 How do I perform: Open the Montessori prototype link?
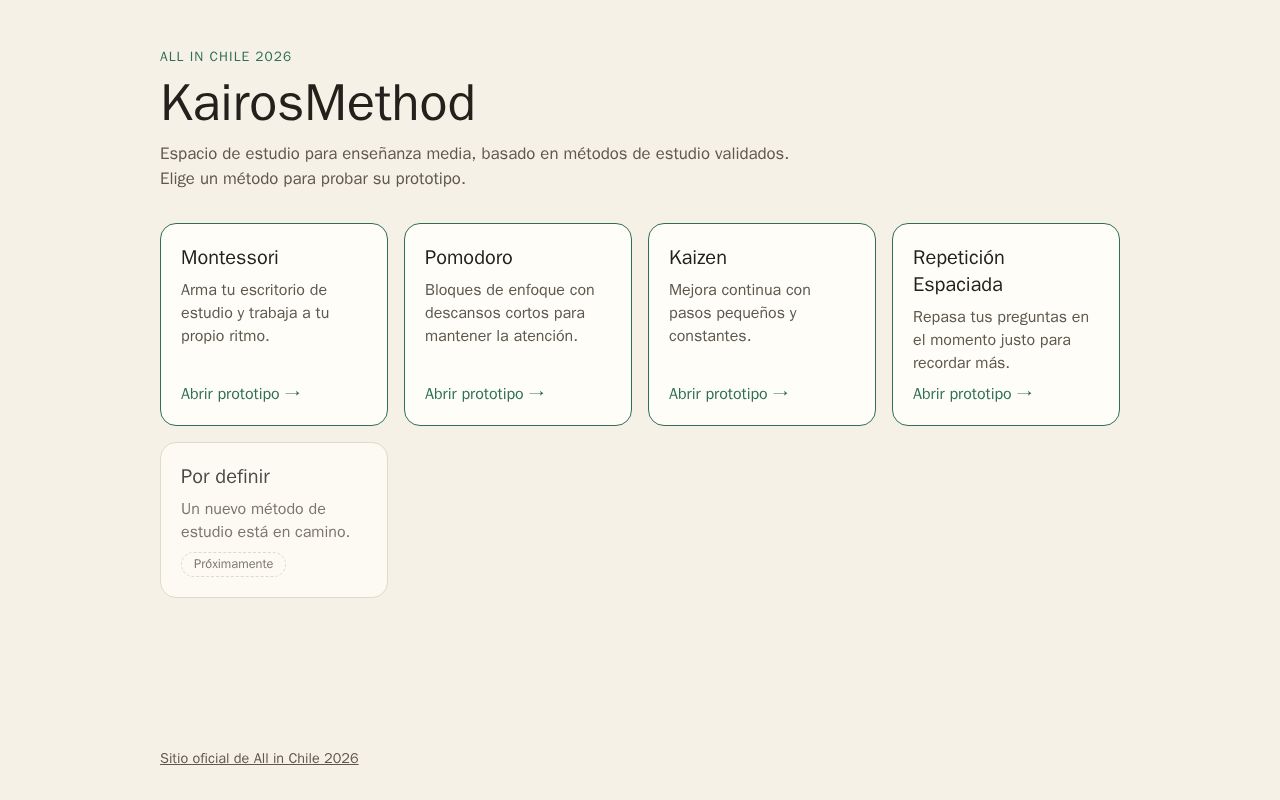pos(241,394)
